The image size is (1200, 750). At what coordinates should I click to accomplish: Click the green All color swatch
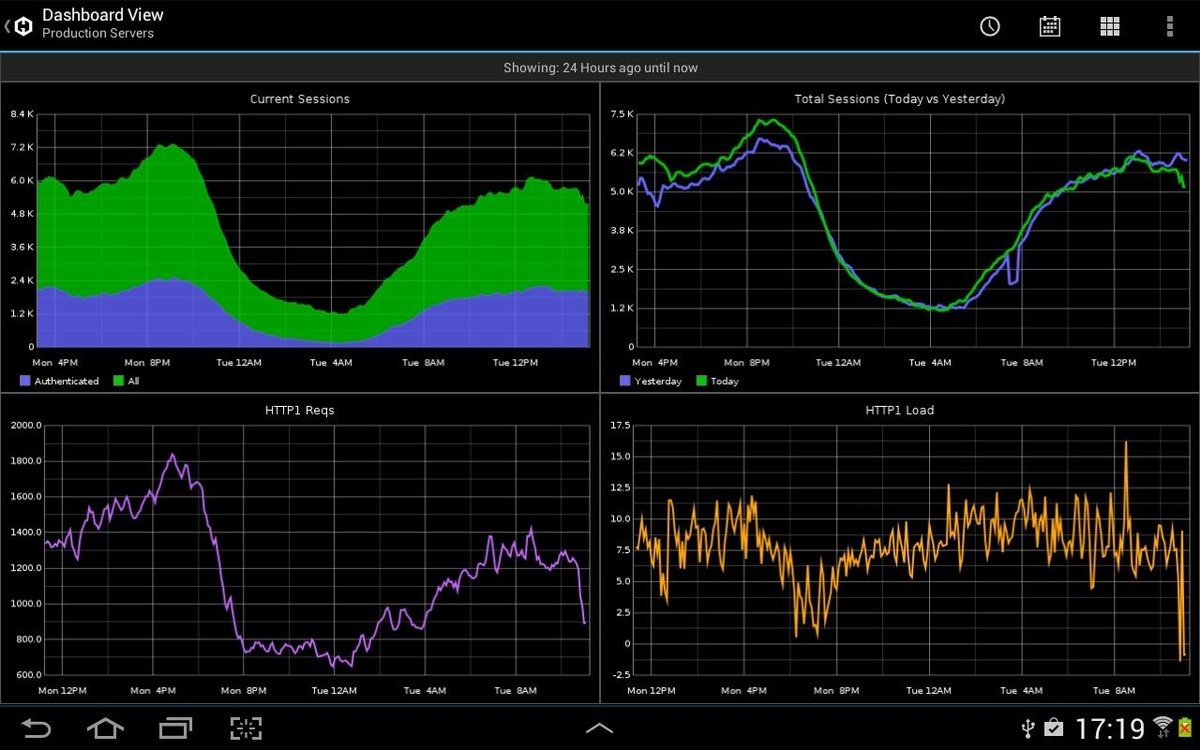[x=116, y=381]
